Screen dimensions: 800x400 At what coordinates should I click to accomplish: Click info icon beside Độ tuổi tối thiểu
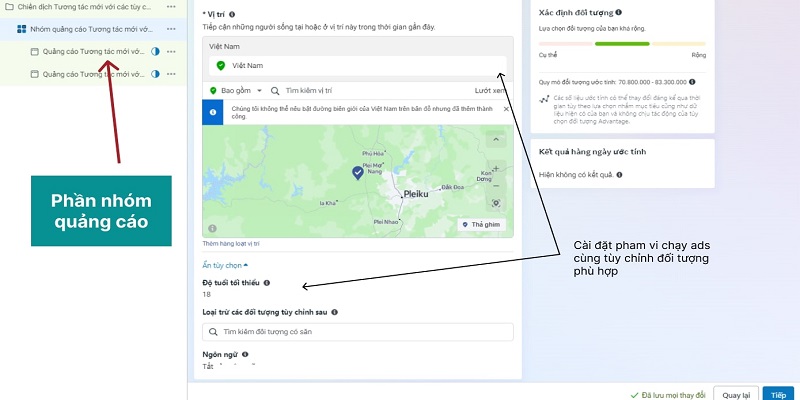266,283
